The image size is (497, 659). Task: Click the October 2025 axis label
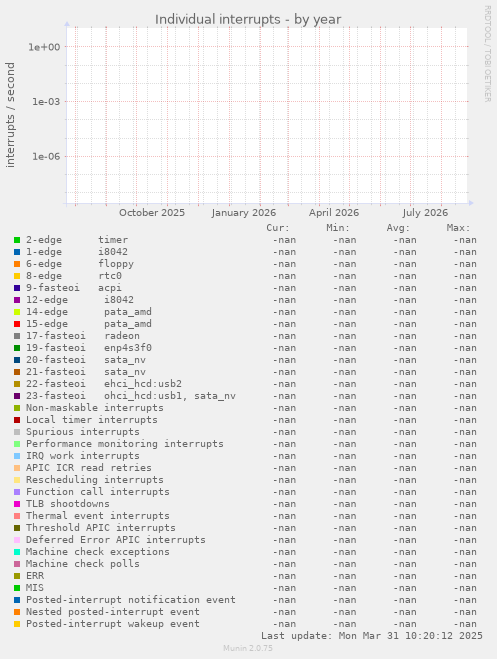click(x=152, y=213)
